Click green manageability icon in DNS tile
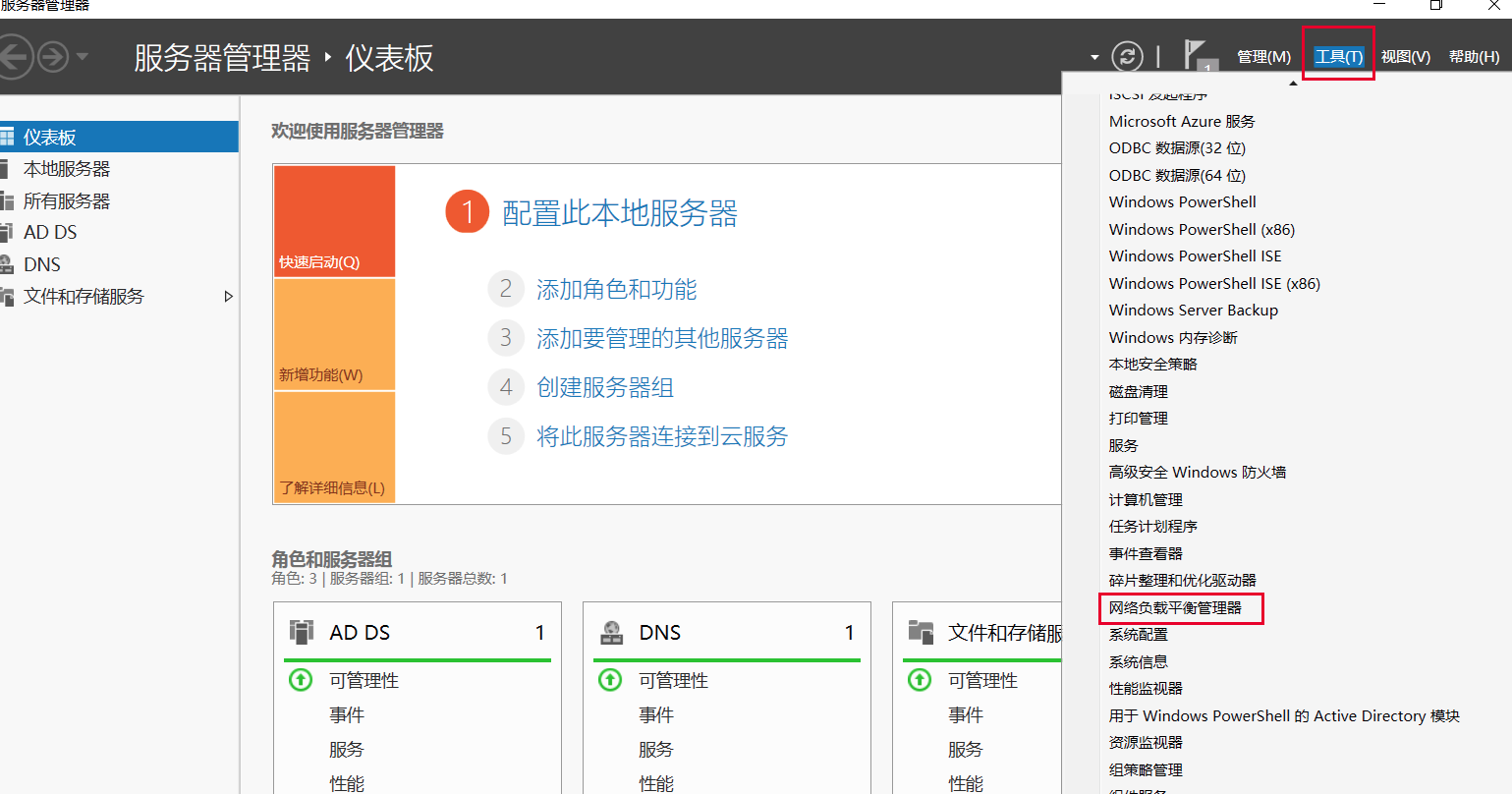This screenshot has width=1512, height=794. coord(610,680)
